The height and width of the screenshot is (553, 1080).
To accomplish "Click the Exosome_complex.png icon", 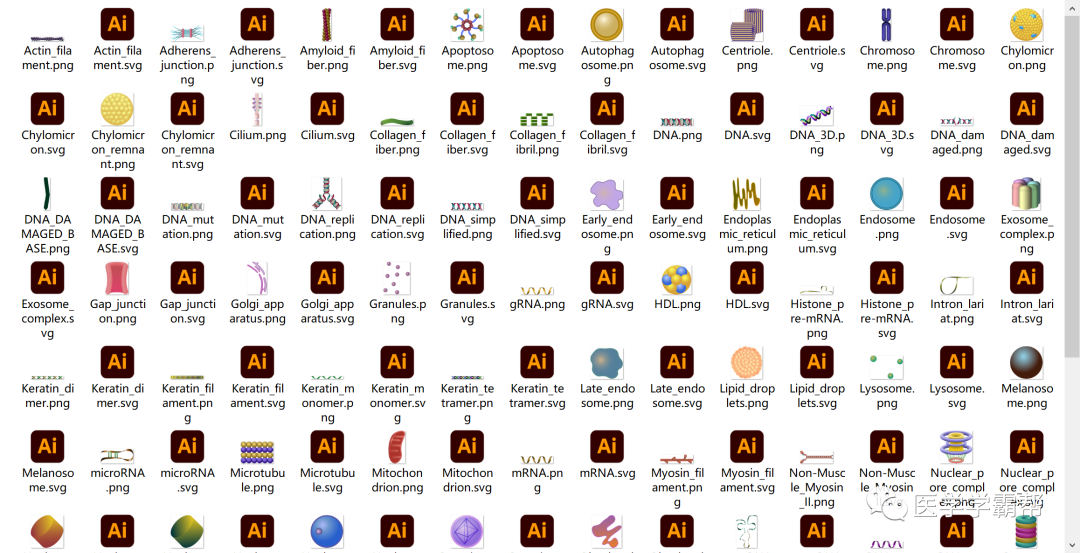I will click(1027, 194).
